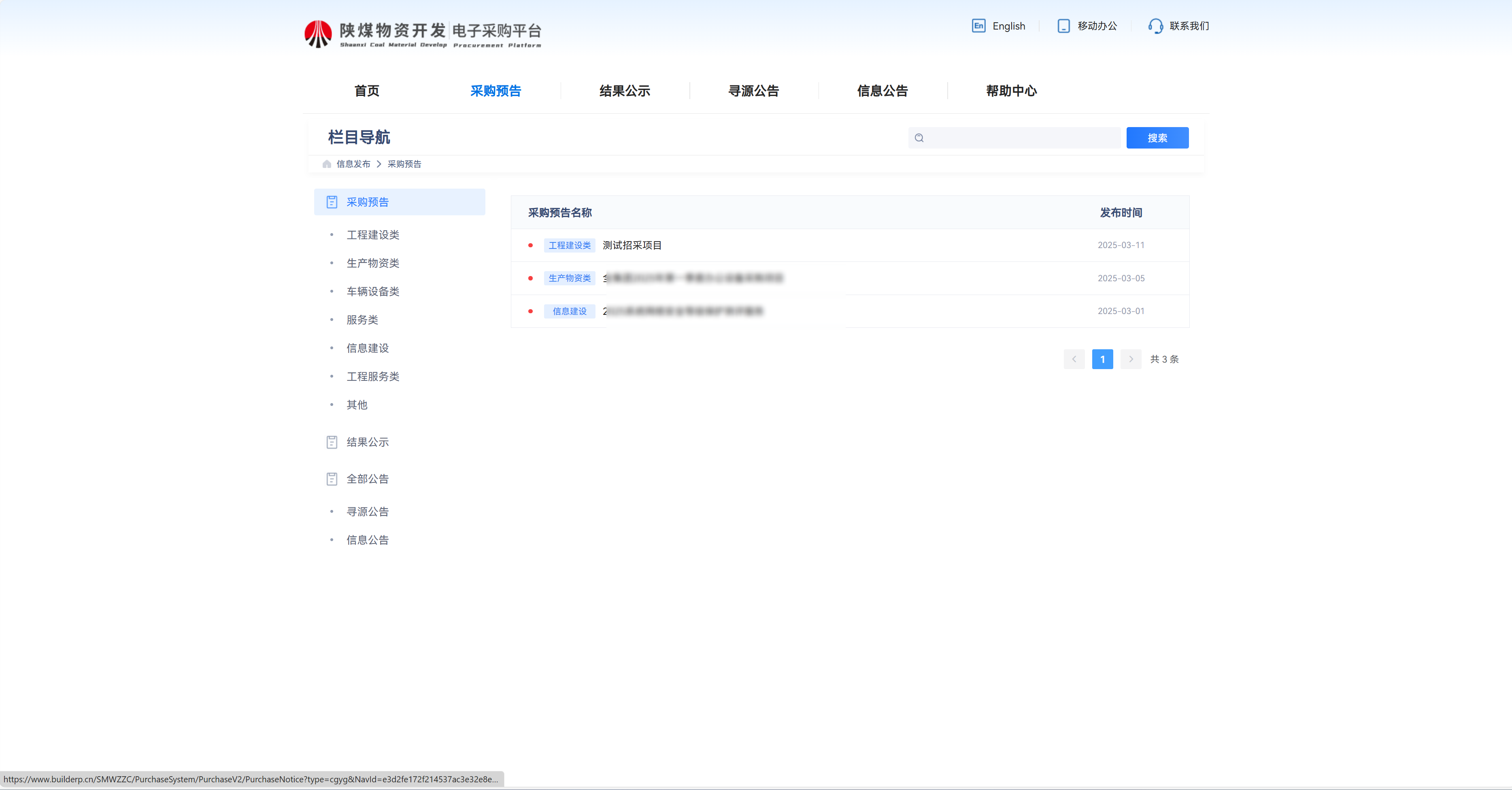Click the 搜索 button
This screenshot has height=790, width=1512.
[1157, 138]
